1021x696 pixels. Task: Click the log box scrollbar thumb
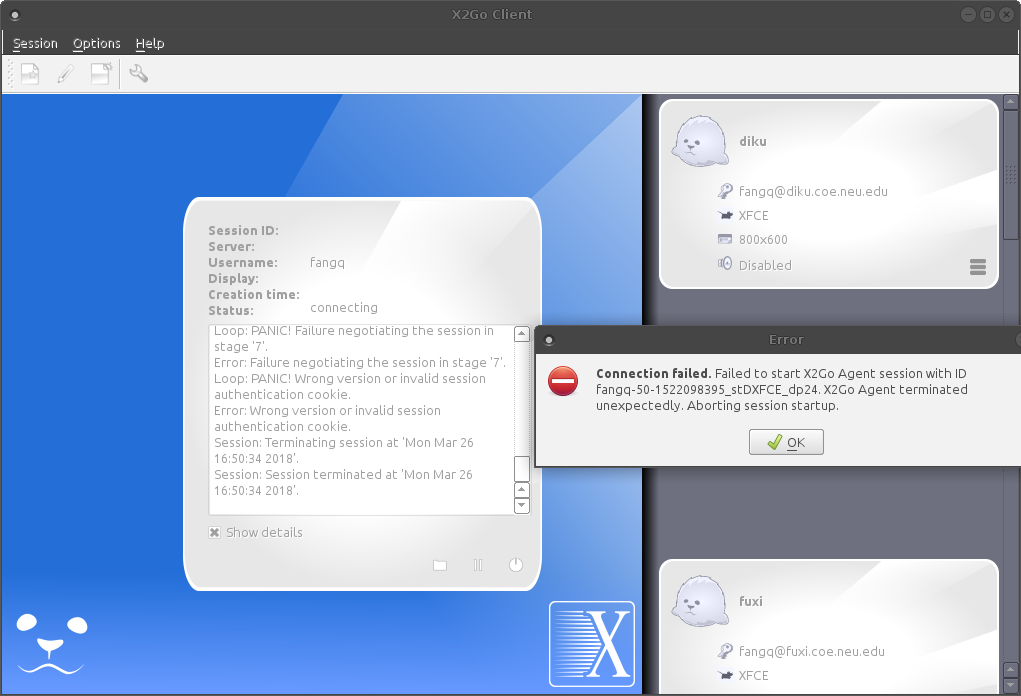(522, 468)
